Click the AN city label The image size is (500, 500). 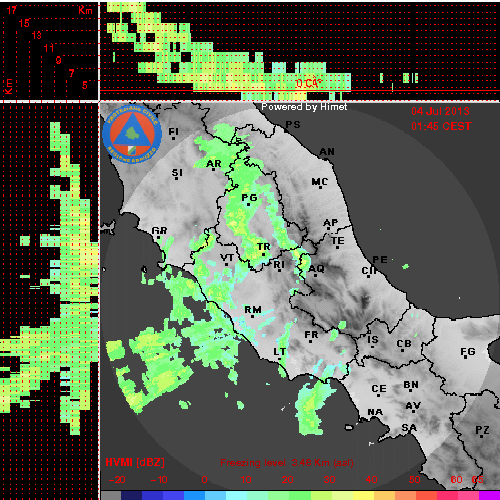click(x=327, y=152)
